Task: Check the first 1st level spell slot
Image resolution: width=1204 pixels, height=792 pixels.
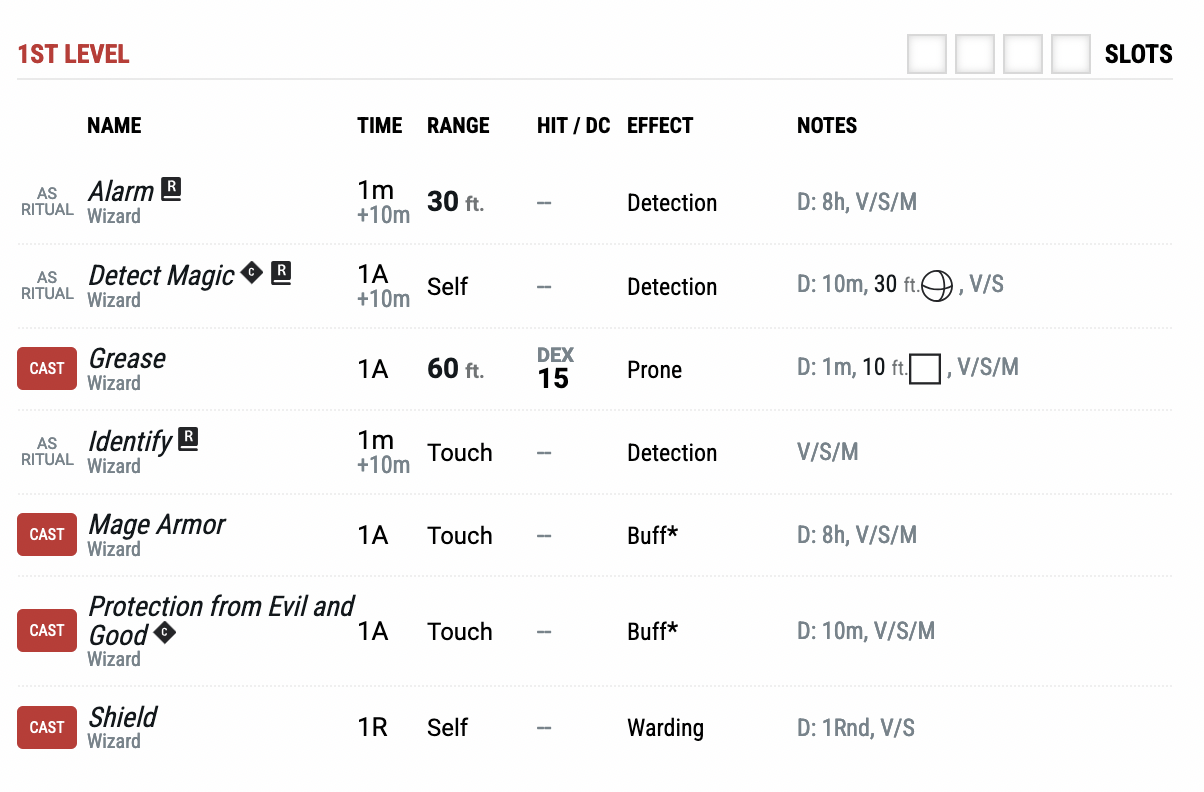Action: 927,54
